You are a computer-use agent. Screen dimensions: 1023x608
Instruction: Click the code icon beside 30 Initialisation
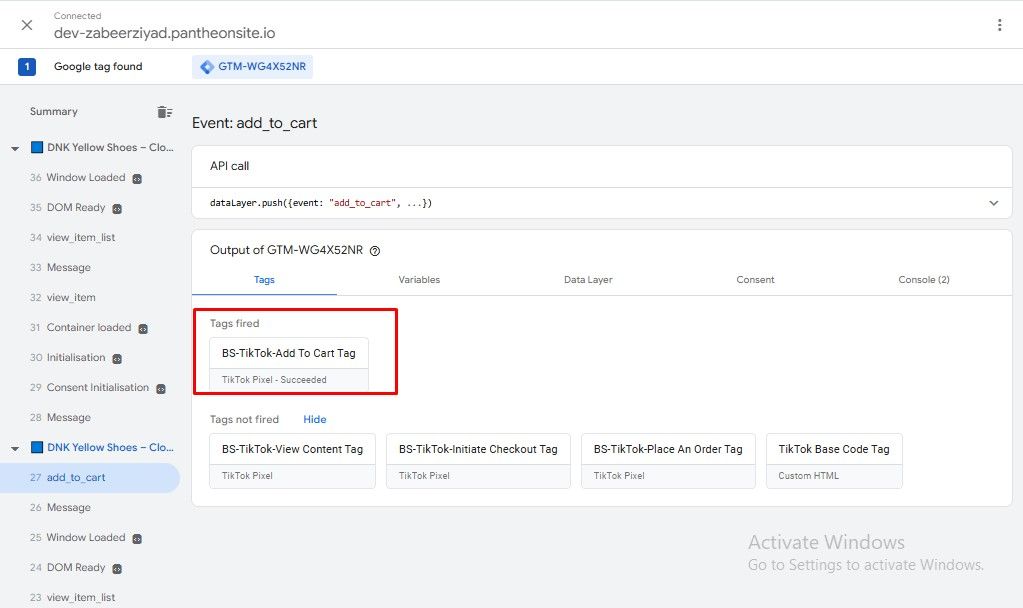pyautogui.click(x=117, y=359)
